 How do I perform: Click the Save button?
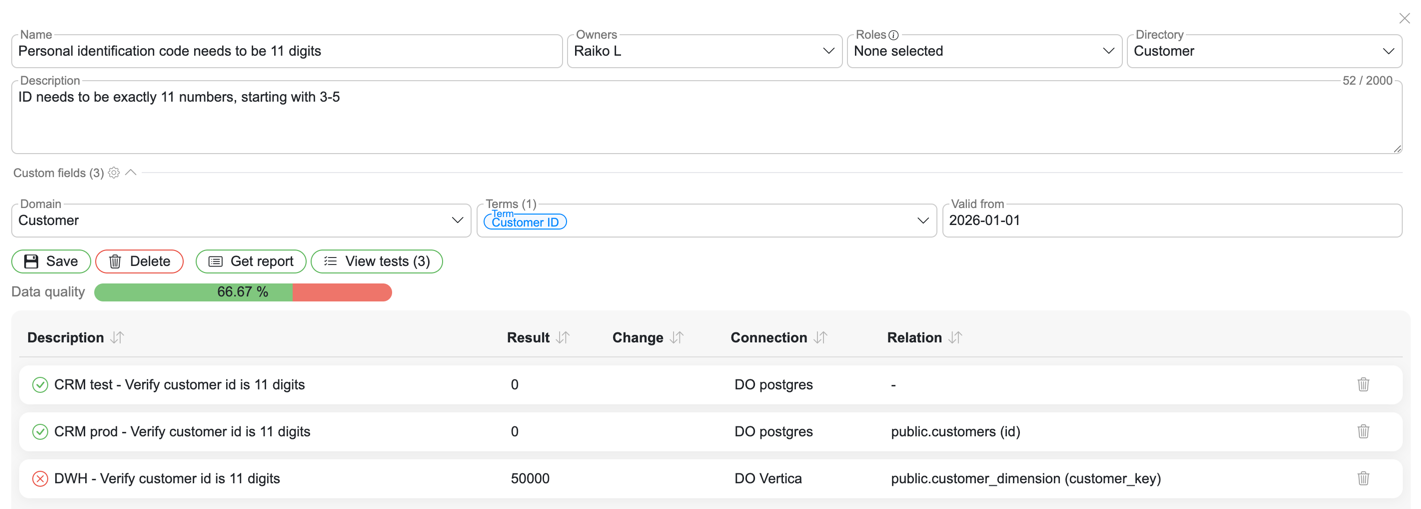(x=51, y=262)
